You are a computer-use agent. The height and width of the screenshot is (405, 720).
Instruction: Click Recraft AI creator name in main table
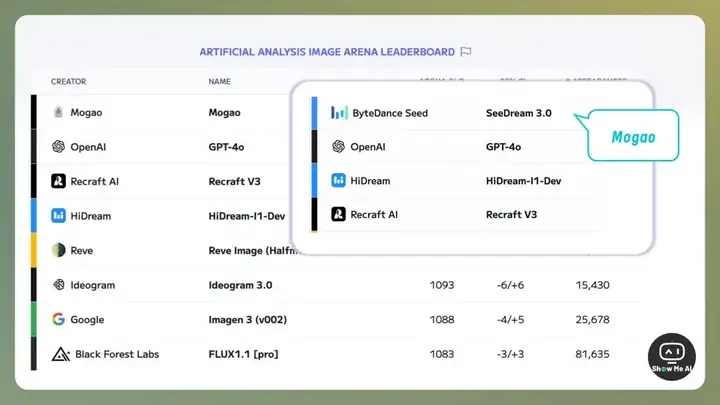[x=95, y=181]
